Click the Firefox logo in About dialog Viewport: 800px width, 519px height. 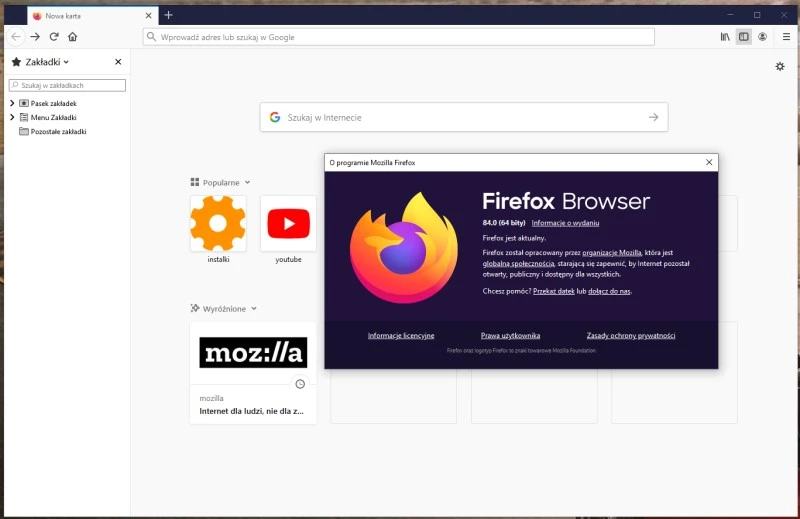(x=404, y=248)
